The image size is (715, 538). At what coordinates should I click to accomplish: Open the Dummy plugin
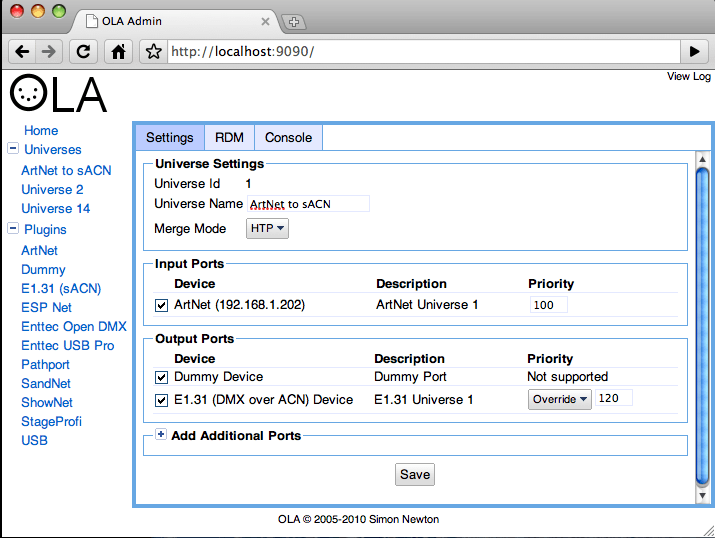pyautogui.click(x=43, y=269)
